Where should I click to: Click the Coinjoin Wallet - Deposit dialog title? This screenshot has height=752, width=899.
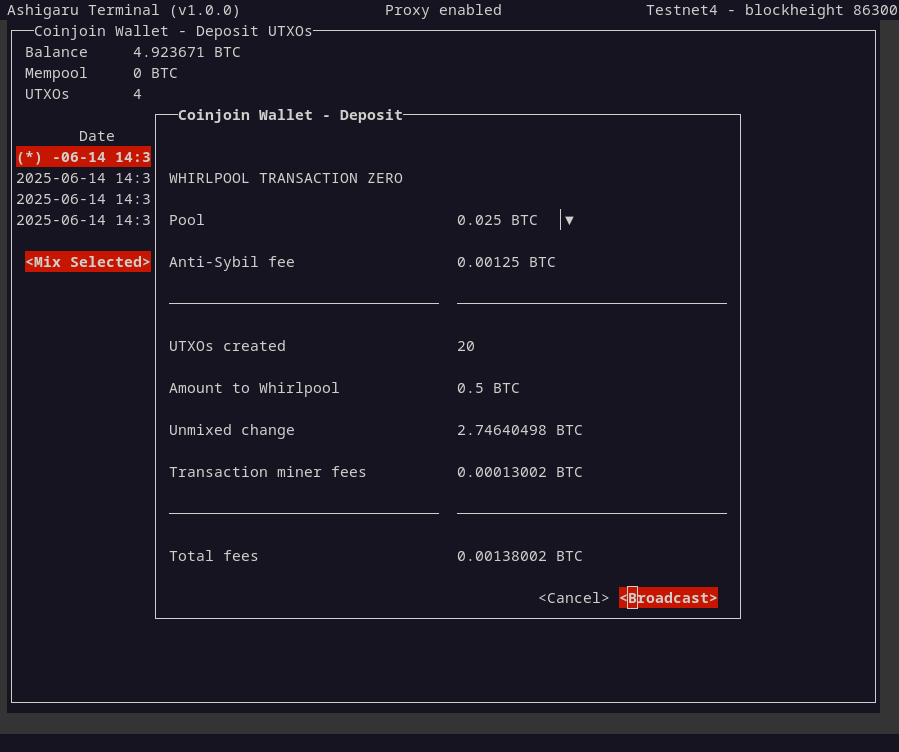(x=290, y=115)
